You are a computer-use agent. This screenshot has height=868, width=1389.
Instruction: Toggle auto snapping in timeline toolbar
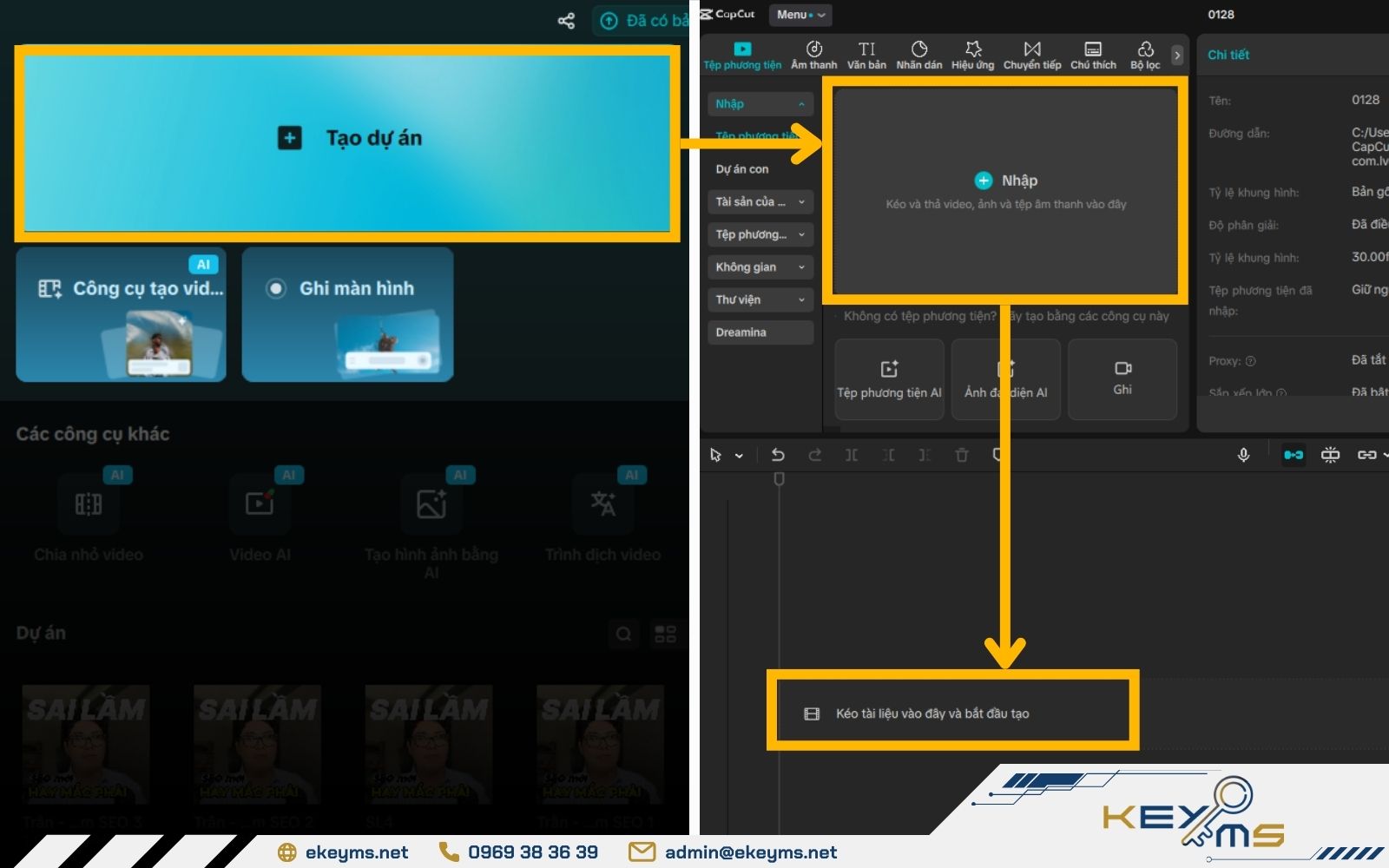1330,455
